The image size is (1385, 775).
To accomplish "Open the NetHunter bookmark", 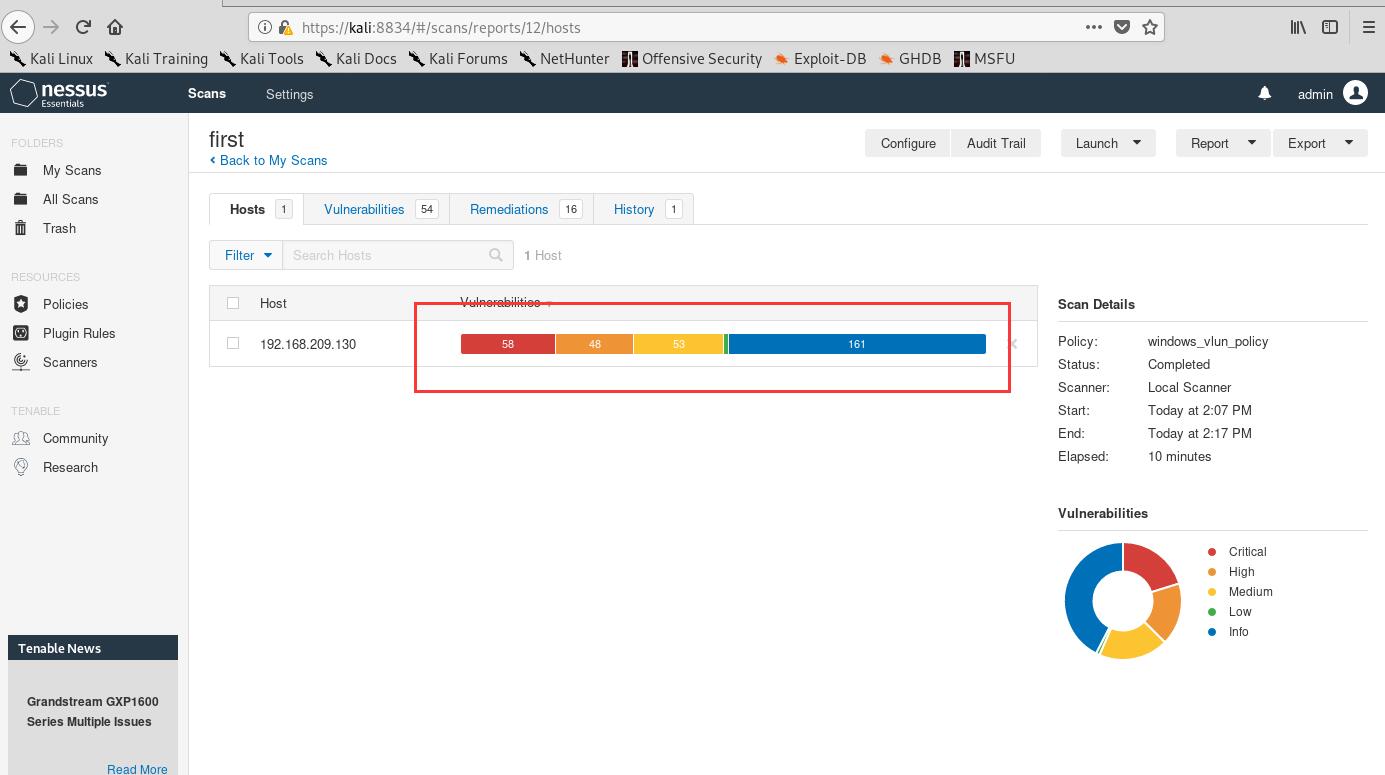I will tap(563, 58).
